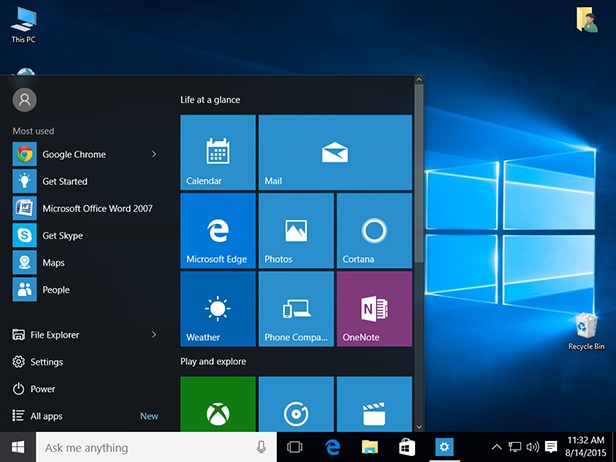
Task: Click All apps in Start menu
Action: tap(46, 416)
